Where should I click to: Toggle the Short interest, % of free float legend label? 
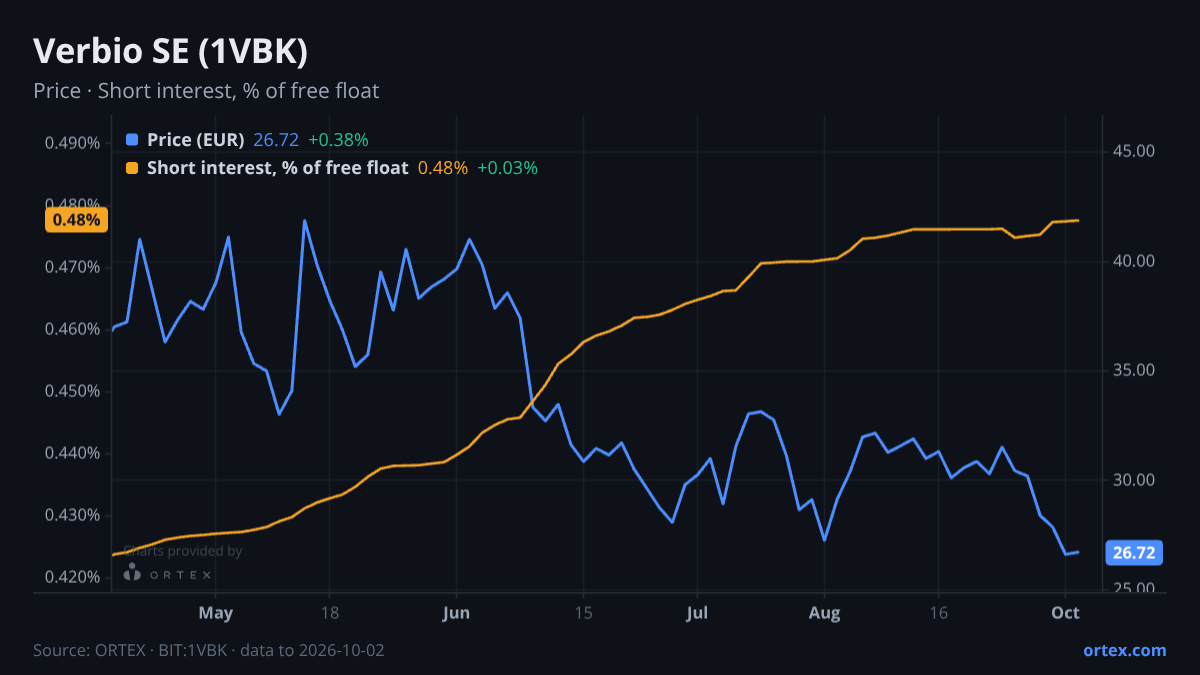pos(277,168)
